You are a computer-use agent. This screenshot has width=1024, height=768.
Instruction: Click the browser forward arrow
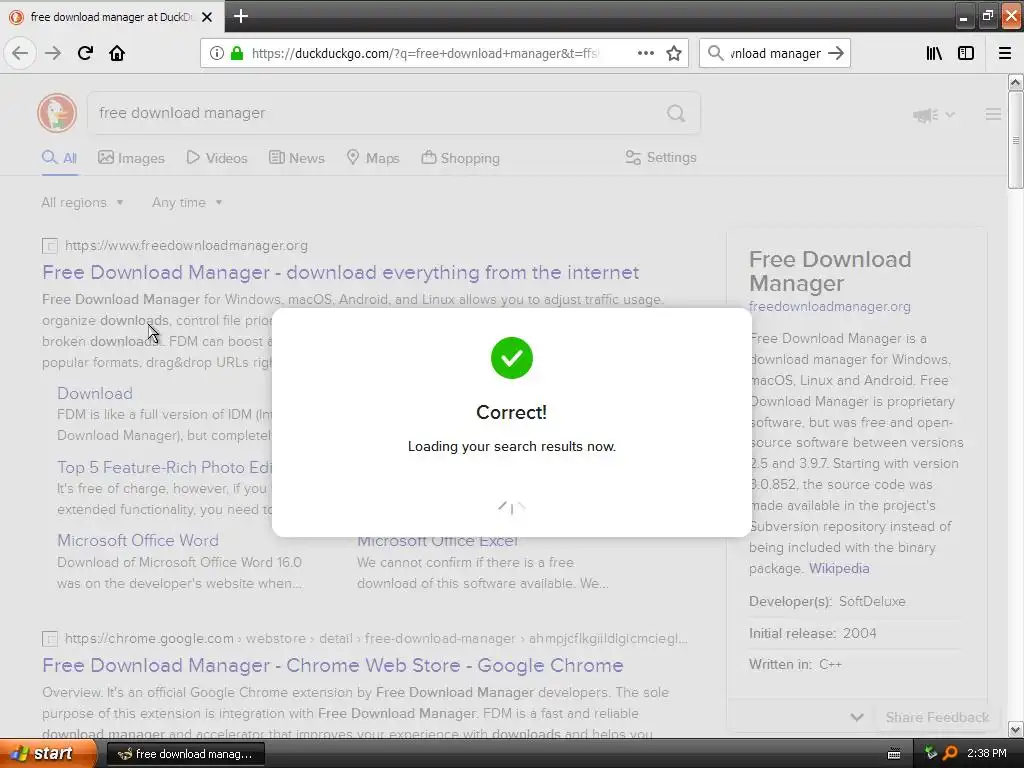click(x=53, y=53)
